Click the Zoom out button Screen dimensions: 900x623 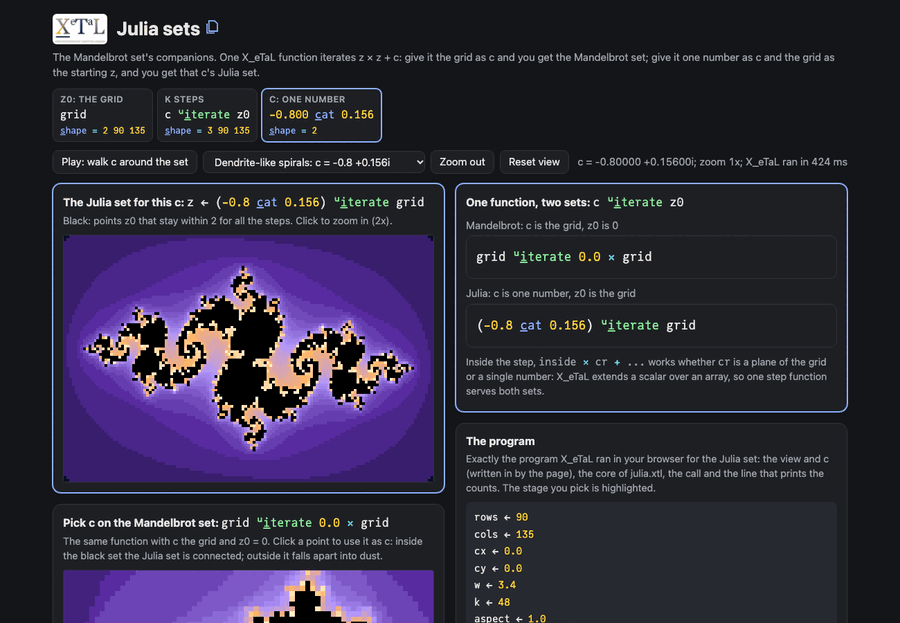point(462,162)
